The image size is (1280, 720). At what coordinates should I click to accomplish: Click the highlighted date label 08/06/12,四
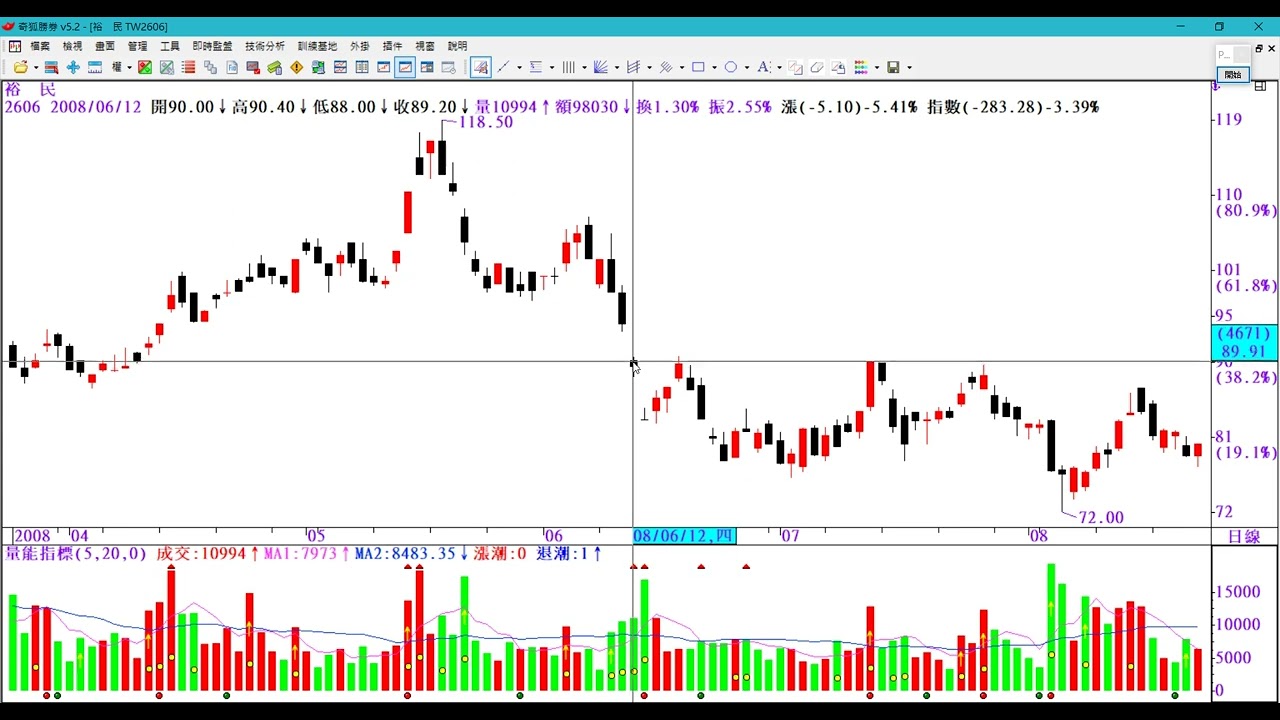click(x=684, y=536)
